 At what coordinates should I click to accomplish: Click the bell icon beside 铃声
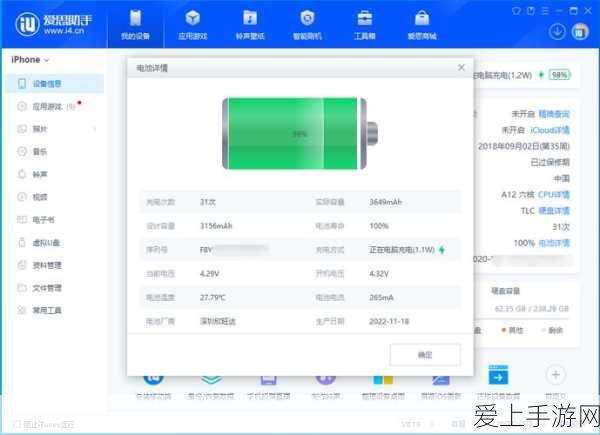[x=22, y=174]
